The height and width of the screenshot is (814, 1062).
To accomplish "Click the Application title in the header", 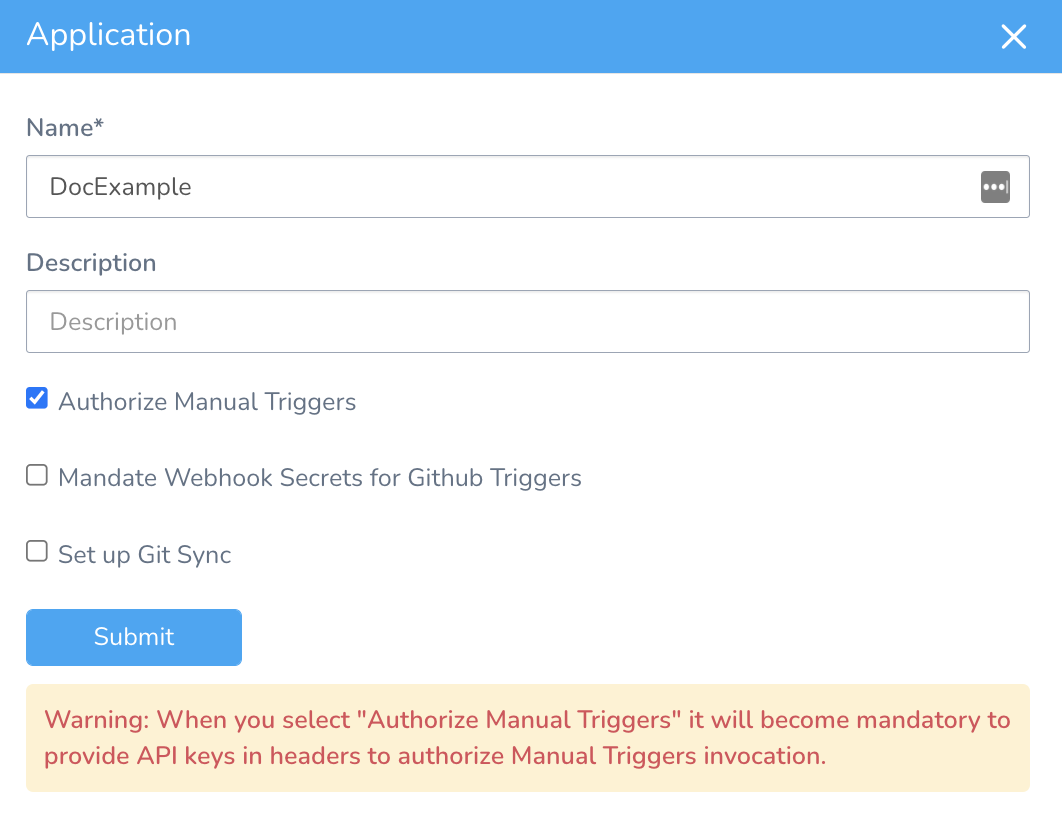I will pos(109,35).
